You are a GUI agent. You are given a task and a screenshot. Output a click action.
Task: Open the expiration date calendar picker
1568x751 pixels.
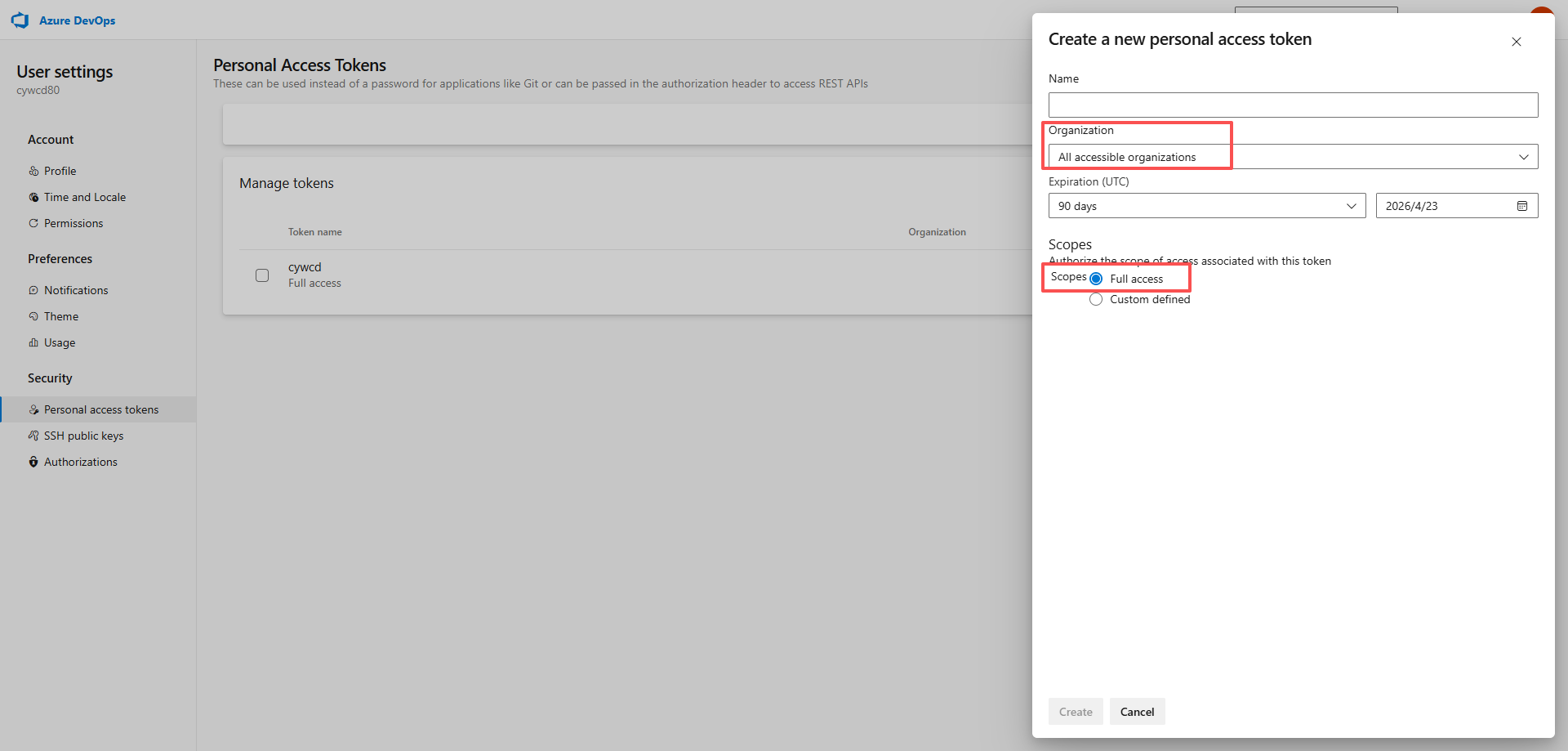1521,206
